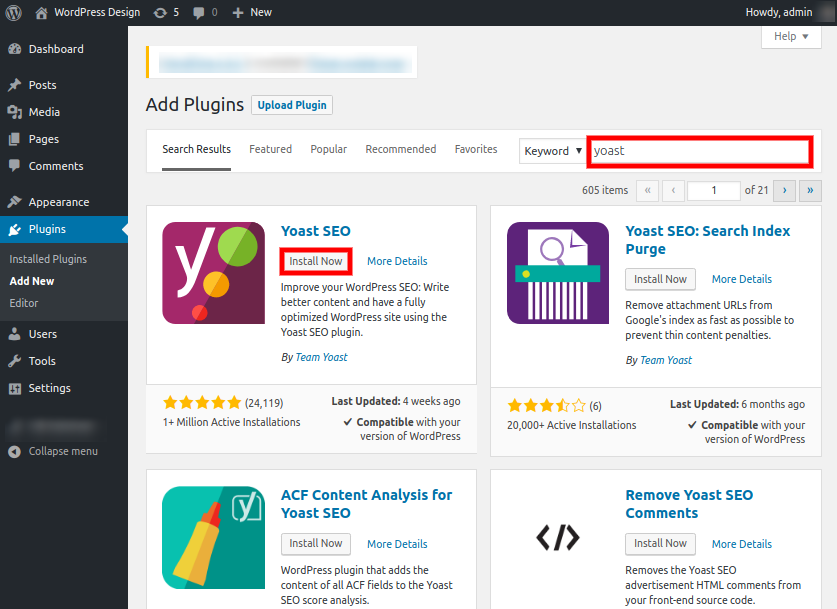Install Now for Yoast SEO: Search Index Purge
Screen dimensions: 837x609
click(660, 279)
